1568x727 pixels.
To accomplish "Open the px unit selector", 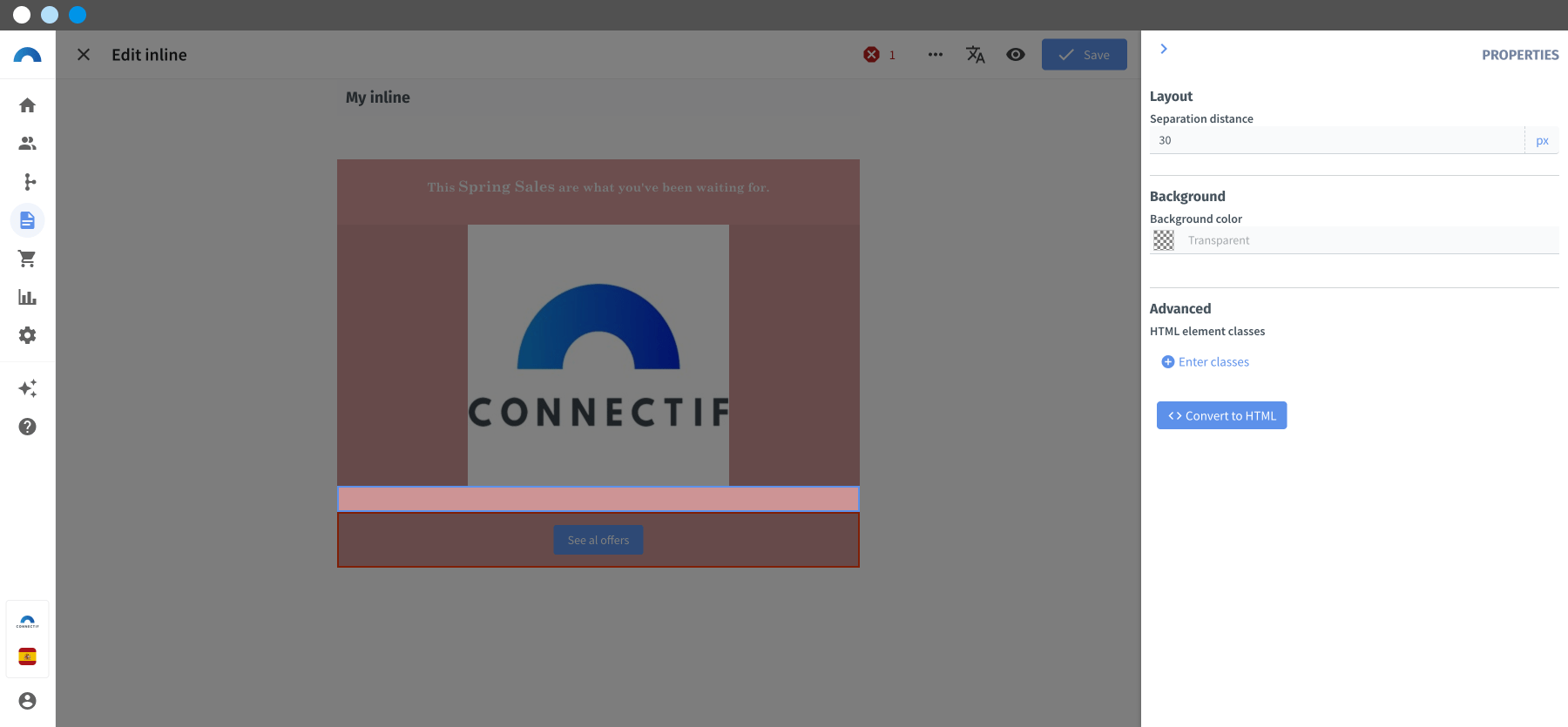I will click(1542, 140).
